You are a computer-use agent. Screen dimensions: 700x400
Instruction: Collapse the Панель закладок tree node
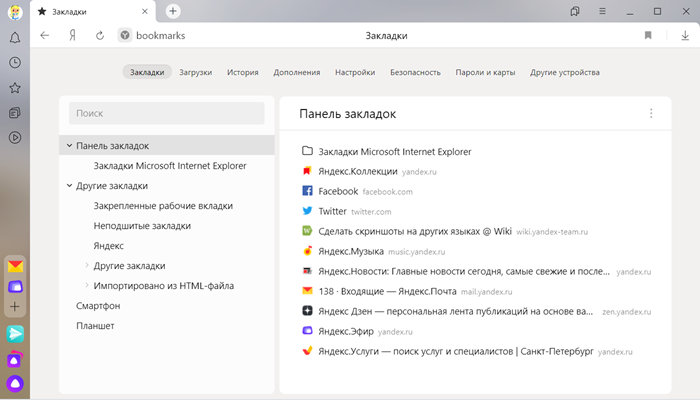coord(69,146)
